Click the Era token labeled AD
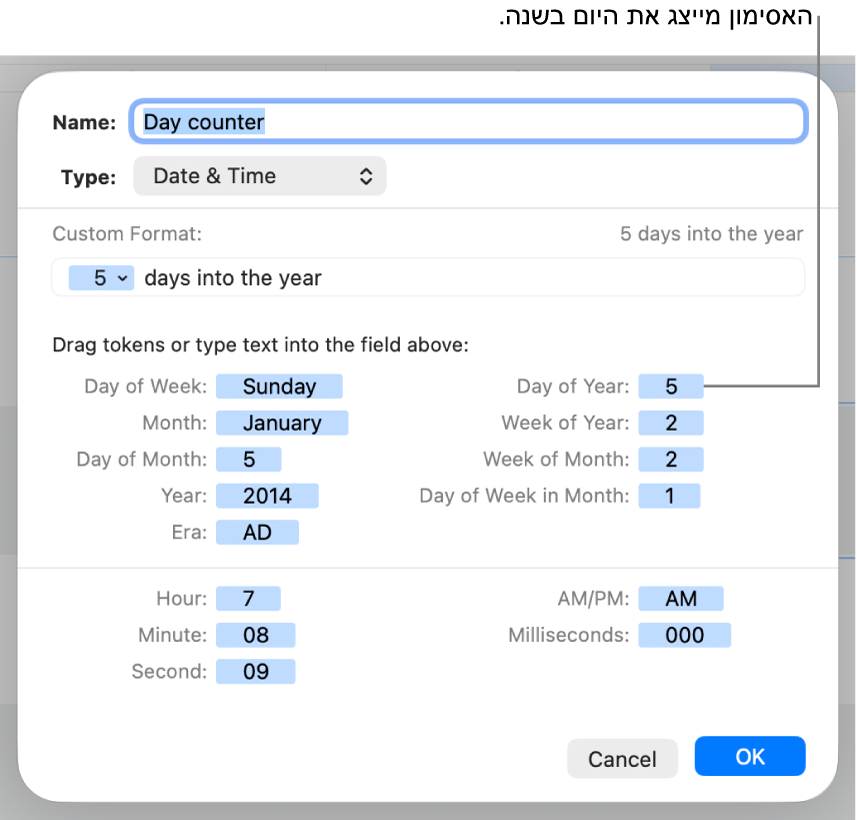This screenshot has width=857, height=820. click(x=257, y=531)
